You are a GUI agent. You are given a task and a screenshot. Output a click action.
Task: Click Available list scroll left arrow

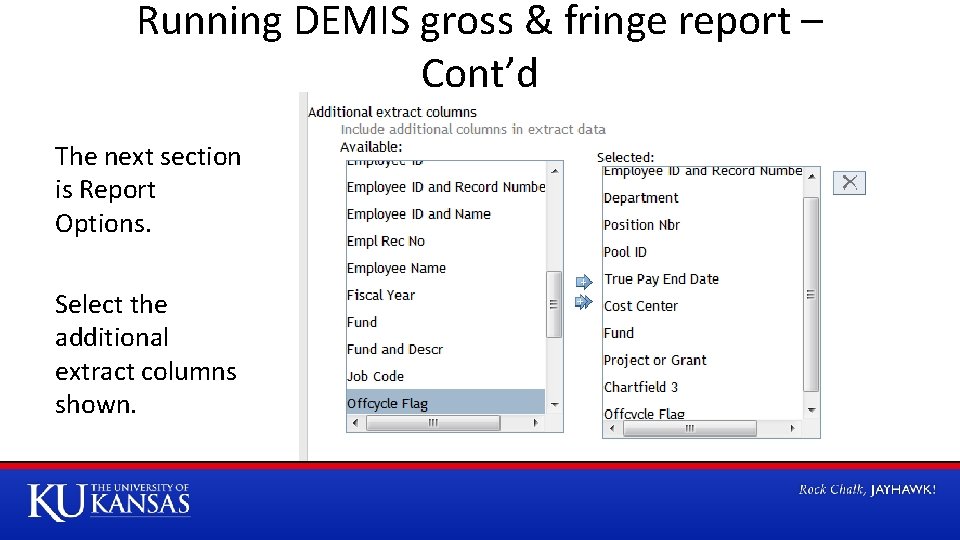[355, 422]
